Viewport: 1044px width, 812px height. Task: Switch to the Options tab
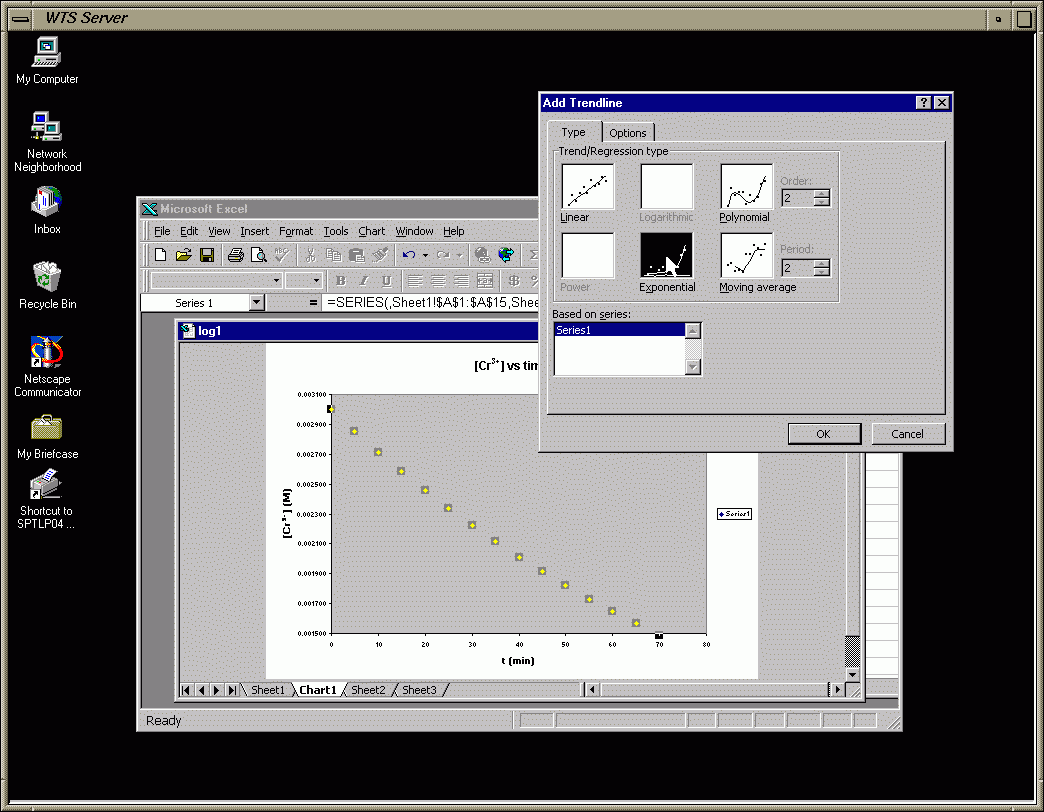point(628,133)
